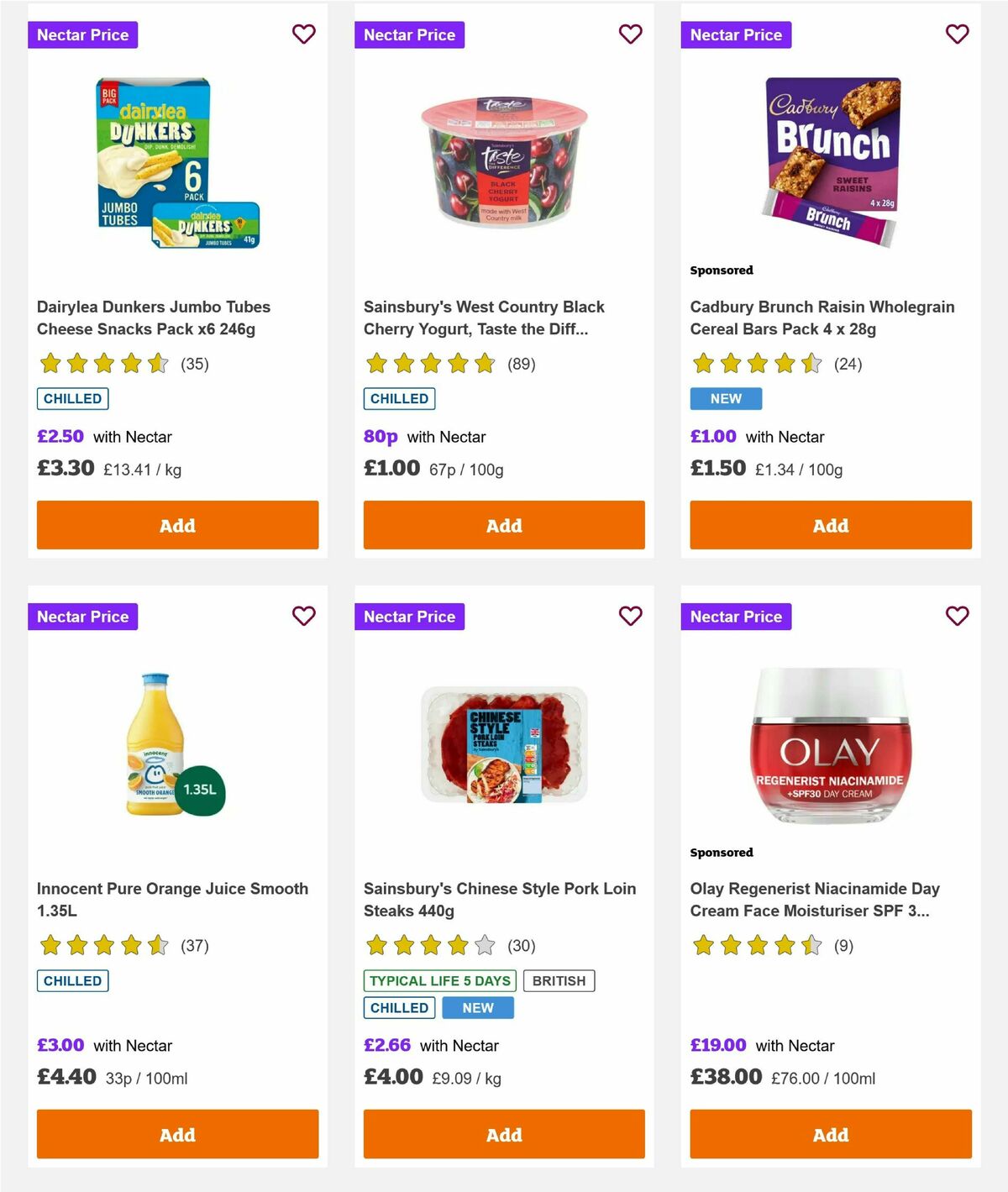Favourite the Cadbury Brunch cereal bars

(957, 34)
